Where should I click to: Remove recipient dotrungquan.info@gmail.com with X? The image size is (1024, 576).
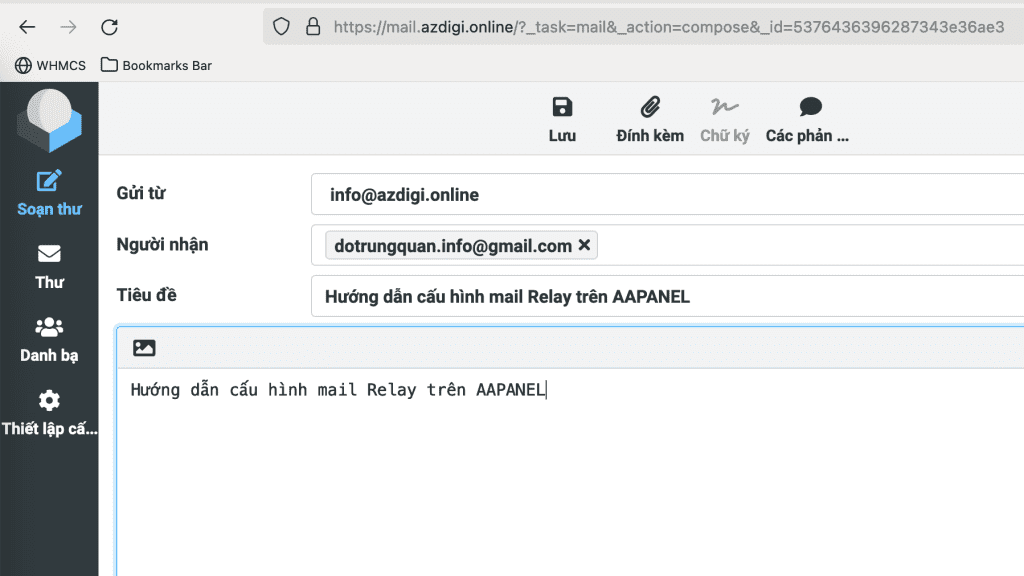tap(585, 245)
